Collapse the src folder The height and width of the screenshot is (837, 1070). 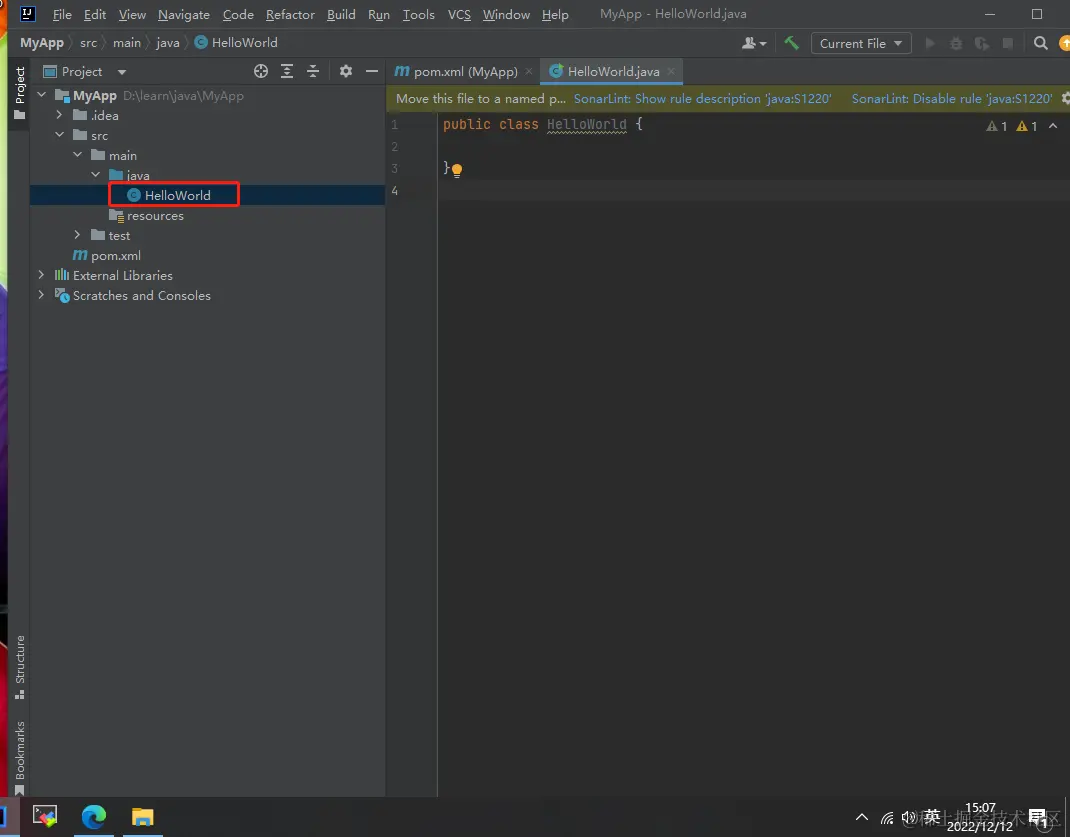59,135
